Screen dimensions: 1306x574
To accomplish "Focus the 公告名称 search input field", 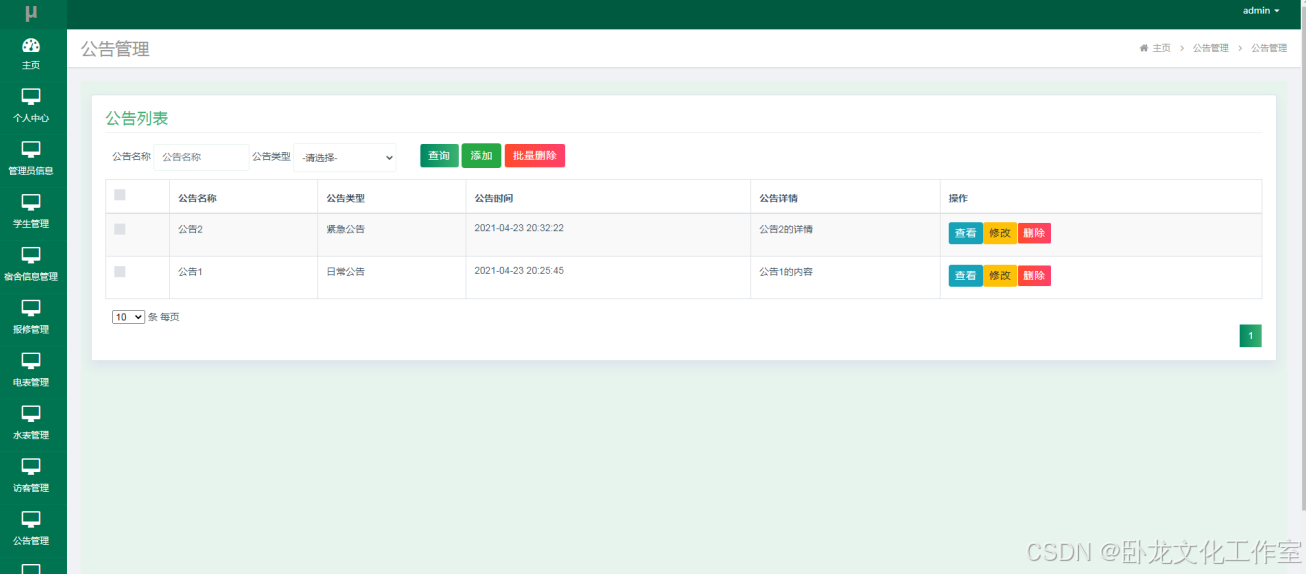I will [x=201, y=157].
